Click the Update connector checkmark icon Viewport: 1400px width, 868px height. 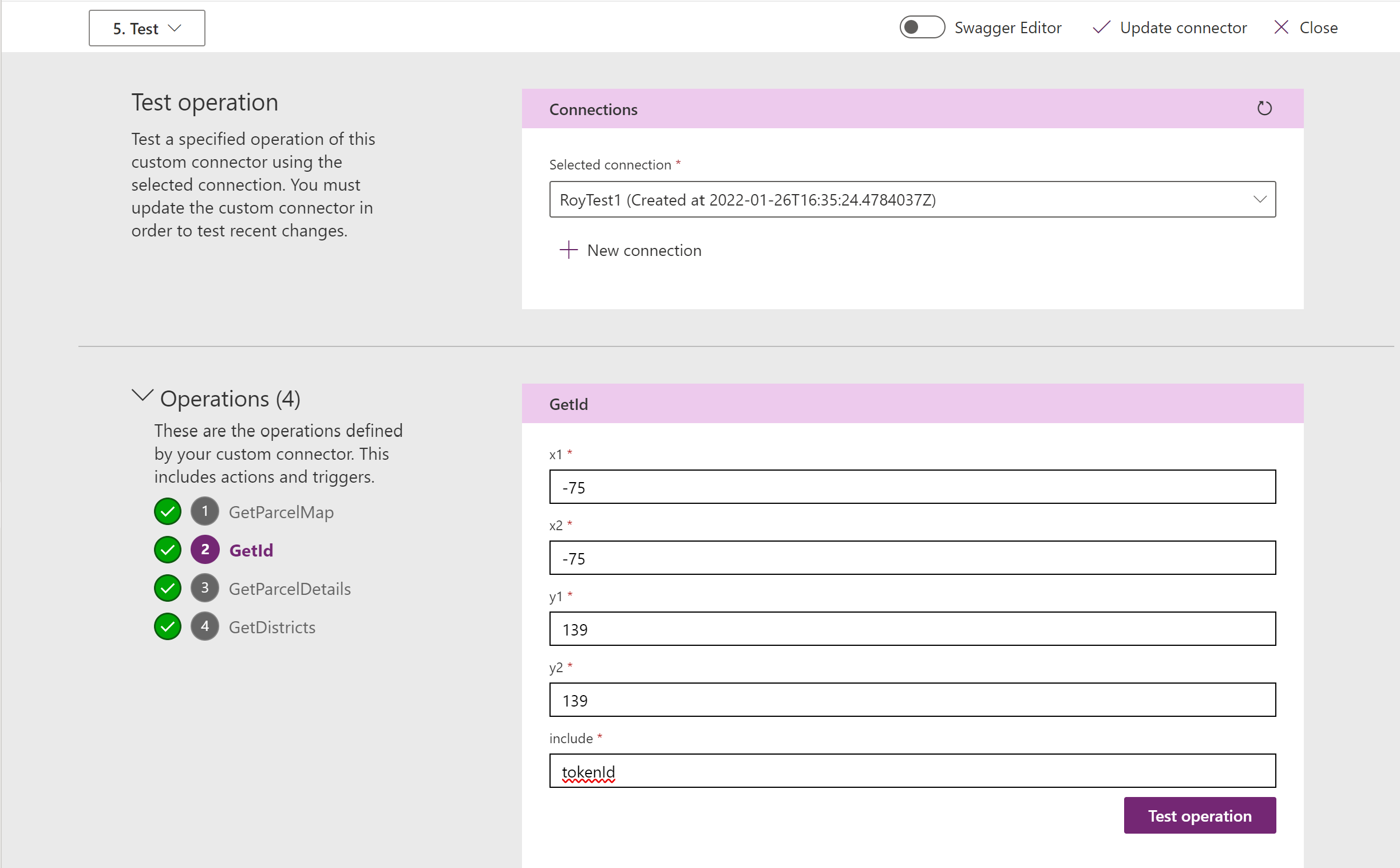tap(1101, 27)
